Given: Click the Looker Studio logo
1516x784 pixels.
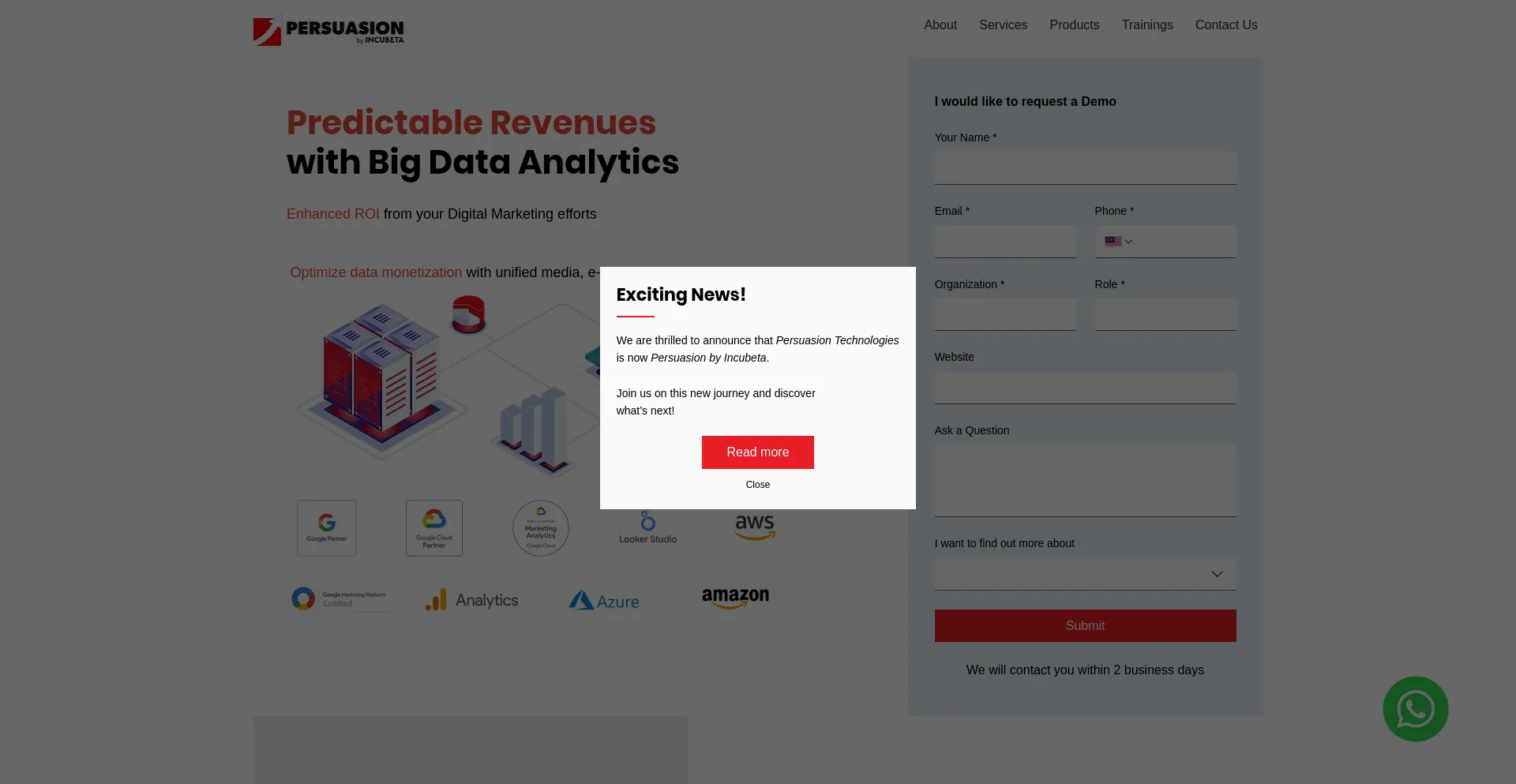Looking at the screenshot, I should [647, 528].
